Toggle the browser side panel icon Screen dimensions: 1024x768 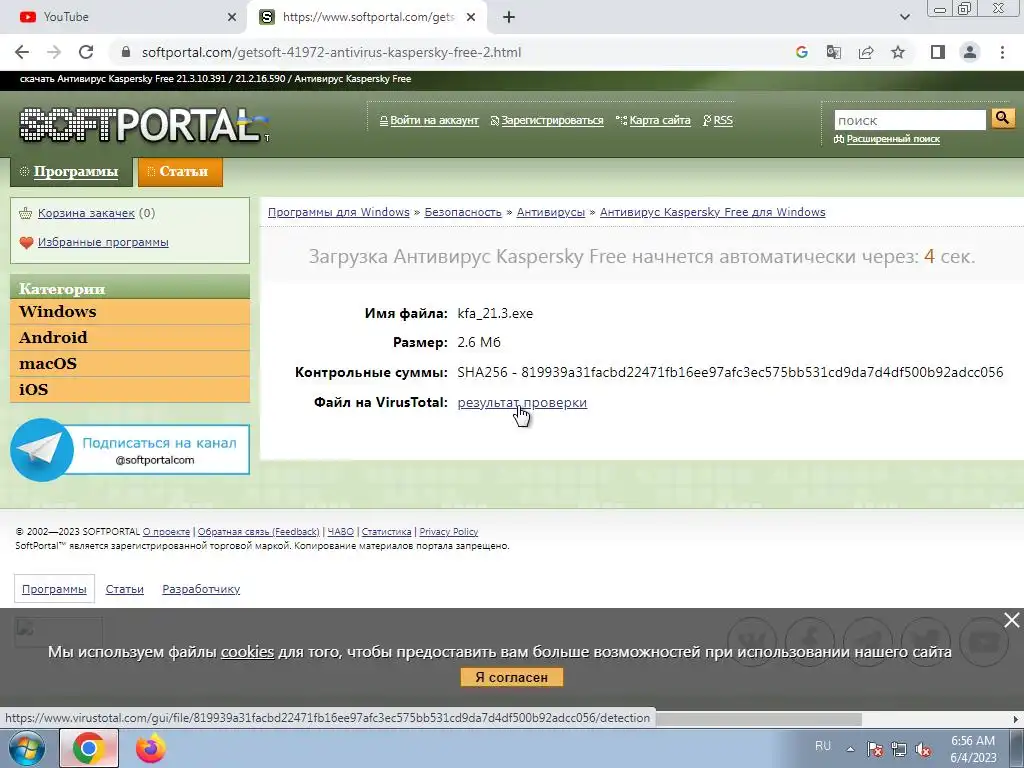938,52
